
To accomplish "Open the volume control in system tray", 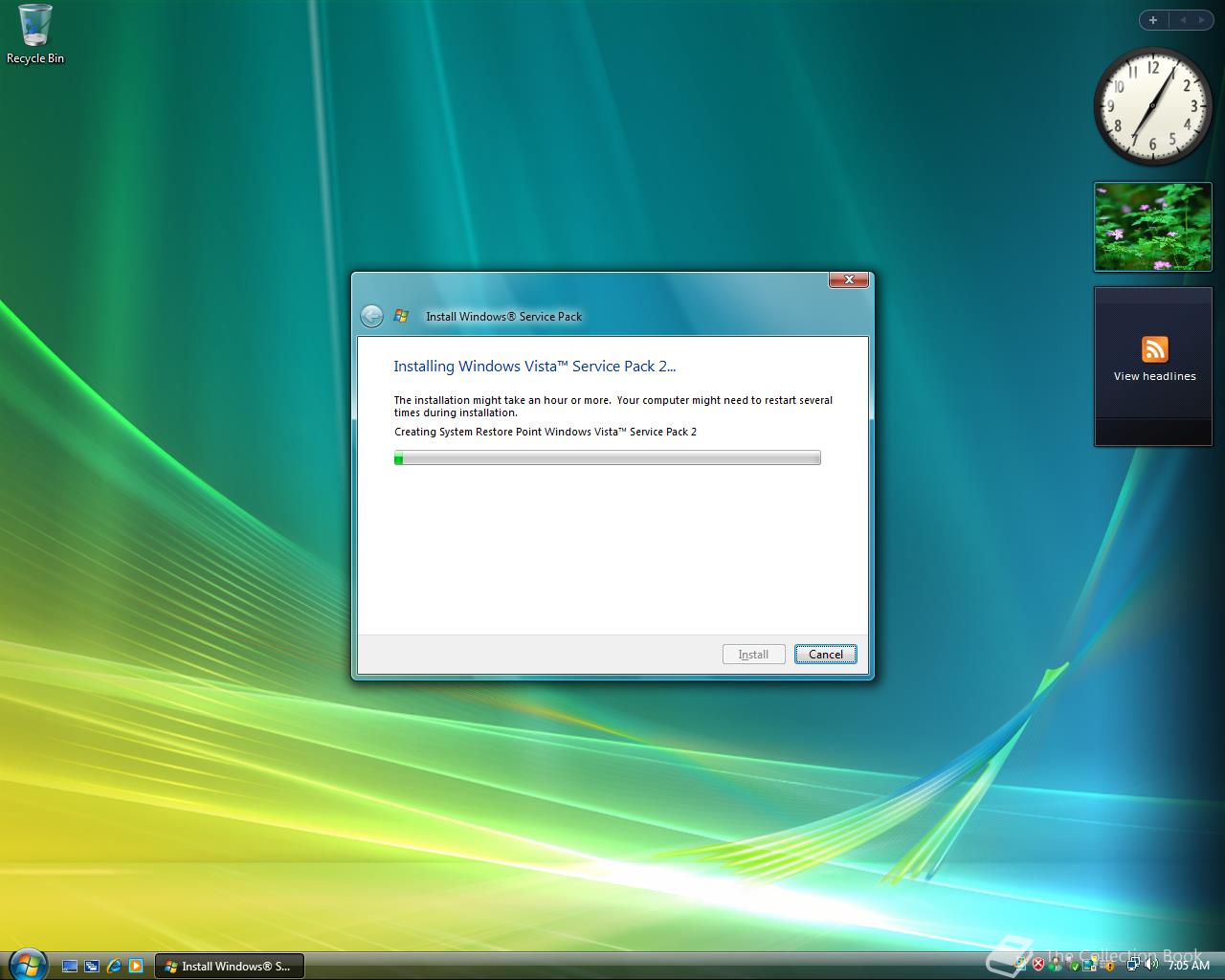I will pyautogui.click(x=1151, y=967).
